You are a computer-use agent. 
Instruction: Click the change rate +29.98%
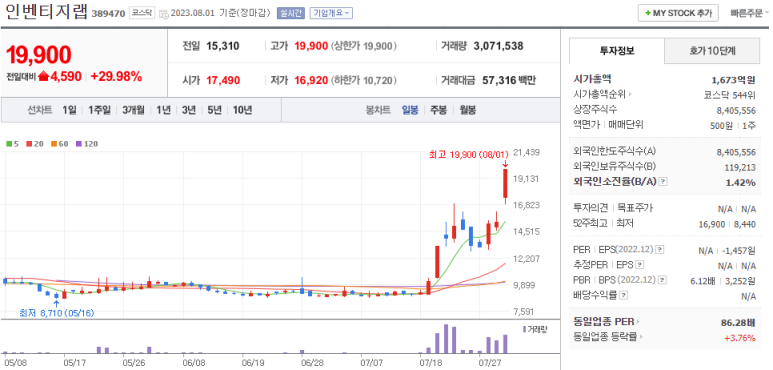coord(116,76)
